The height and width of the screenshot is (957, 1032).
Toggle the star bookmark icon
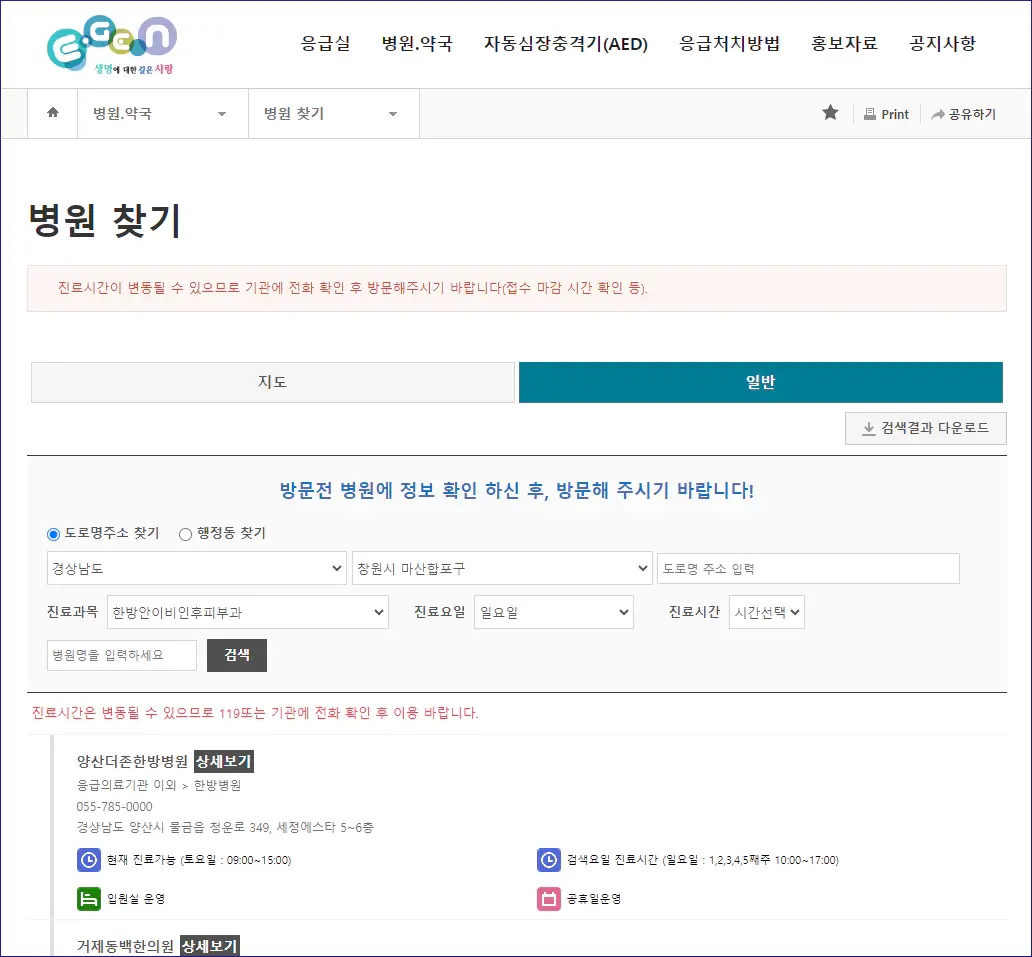click(830, 113)
